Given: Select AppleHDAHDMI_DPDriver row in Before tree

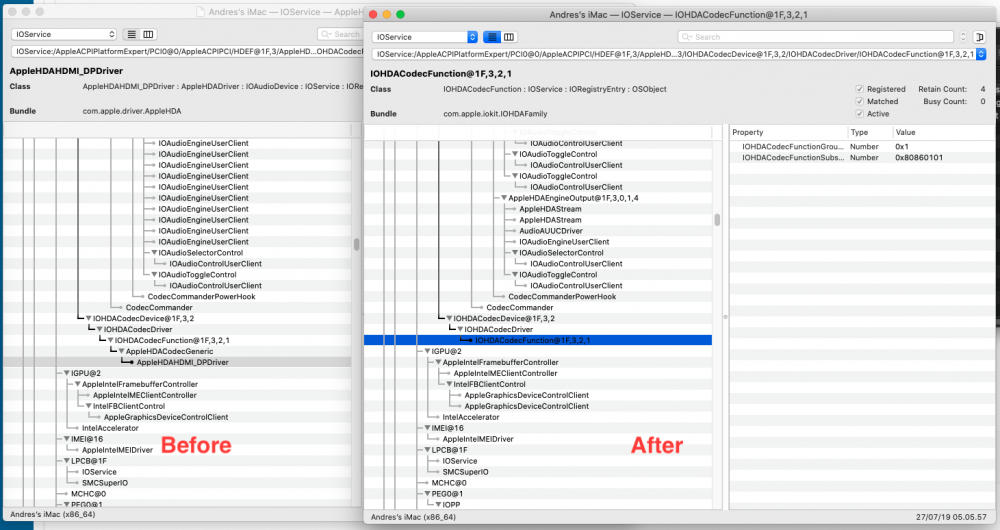Looking at the screenshot, I should pos(177,362).
